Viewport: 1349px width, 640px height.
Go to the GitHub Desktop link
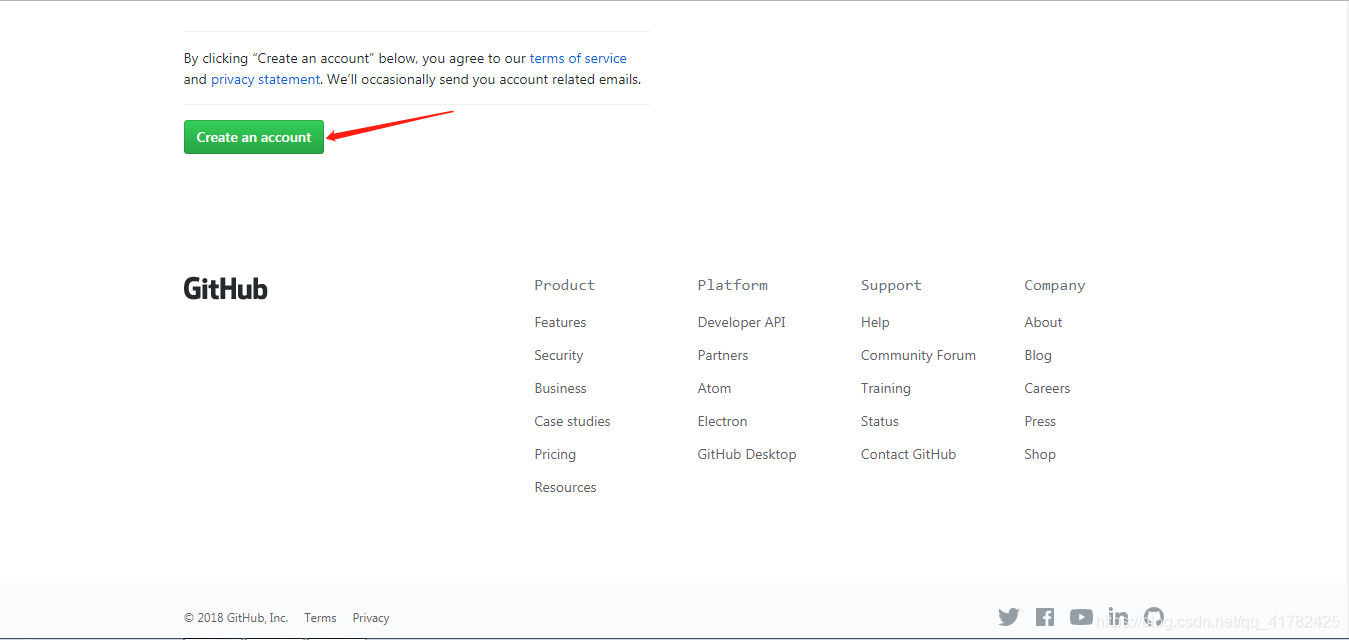pyautogui.click(x=747, y=454)
